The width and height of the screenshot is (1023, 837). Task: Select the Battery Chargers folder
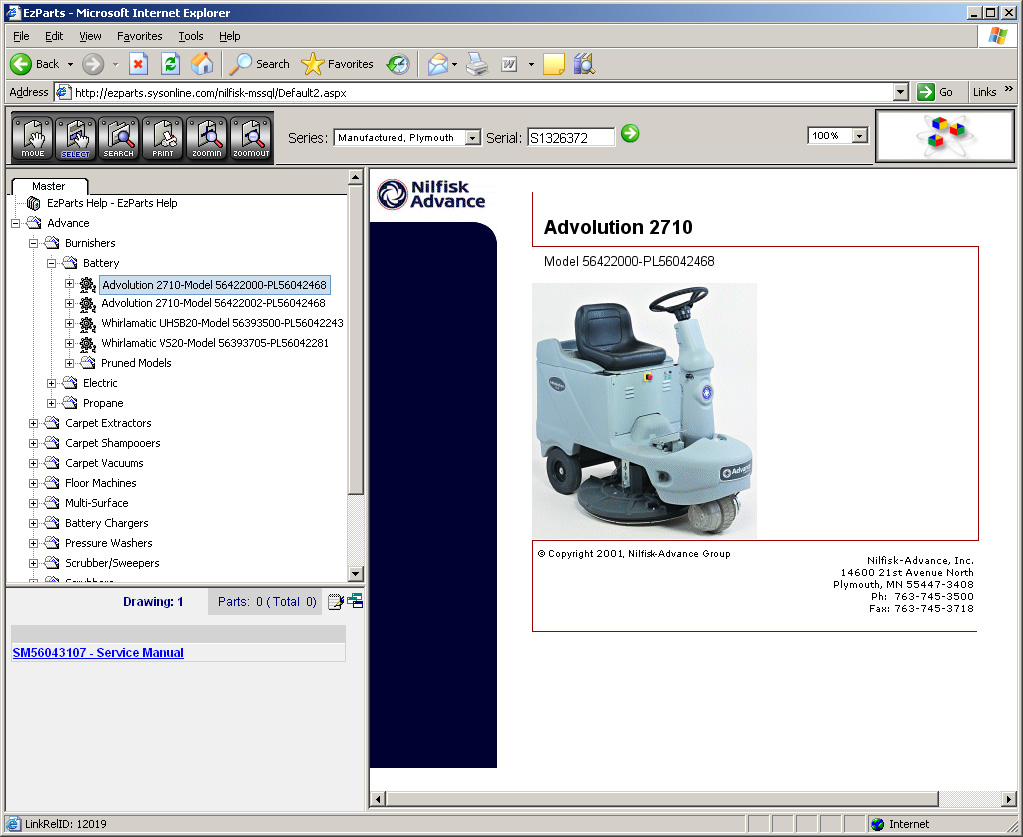pyautogui.click(x=106, y=523)
